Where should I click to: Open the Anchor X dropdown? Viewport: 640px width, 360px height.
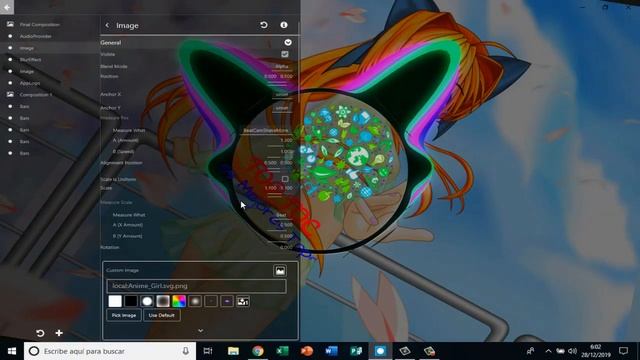tap(282, 94)
